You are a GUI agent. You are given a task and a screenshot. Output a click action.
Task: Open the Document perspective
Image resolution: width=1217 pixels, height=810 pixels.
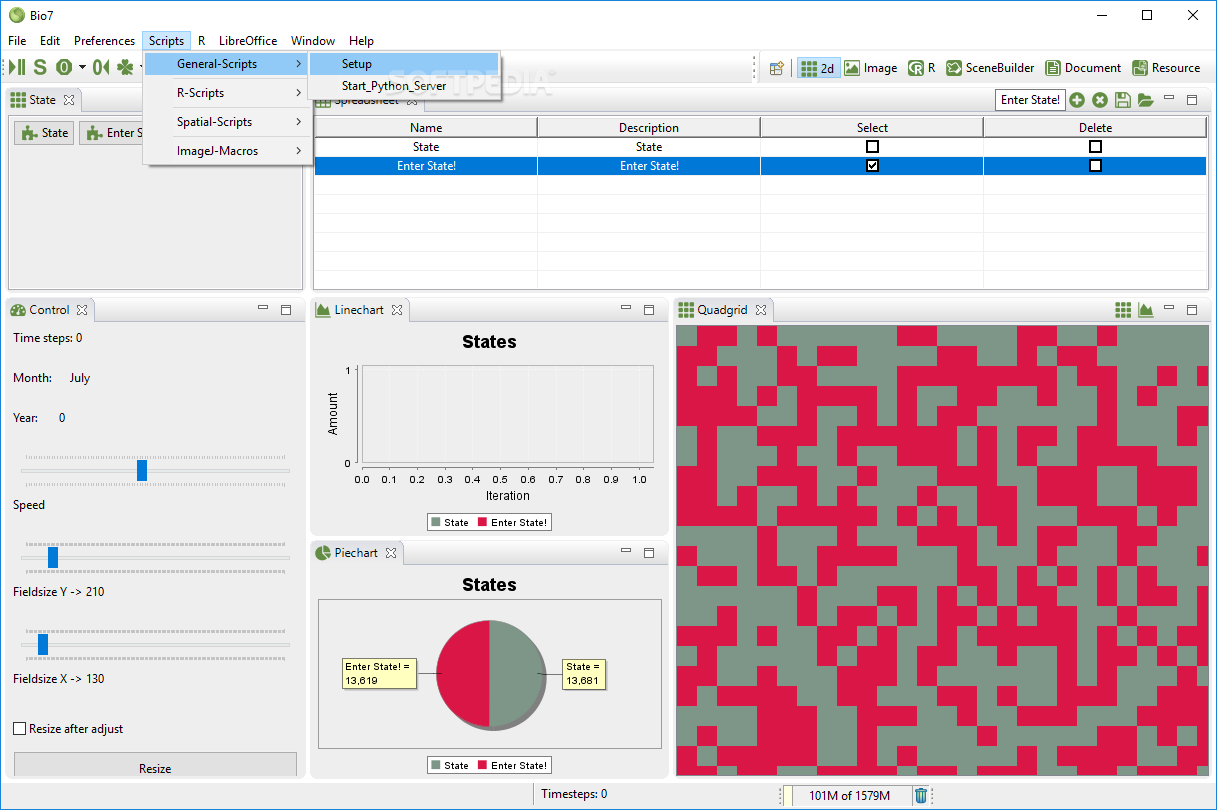coord(1083,68)
